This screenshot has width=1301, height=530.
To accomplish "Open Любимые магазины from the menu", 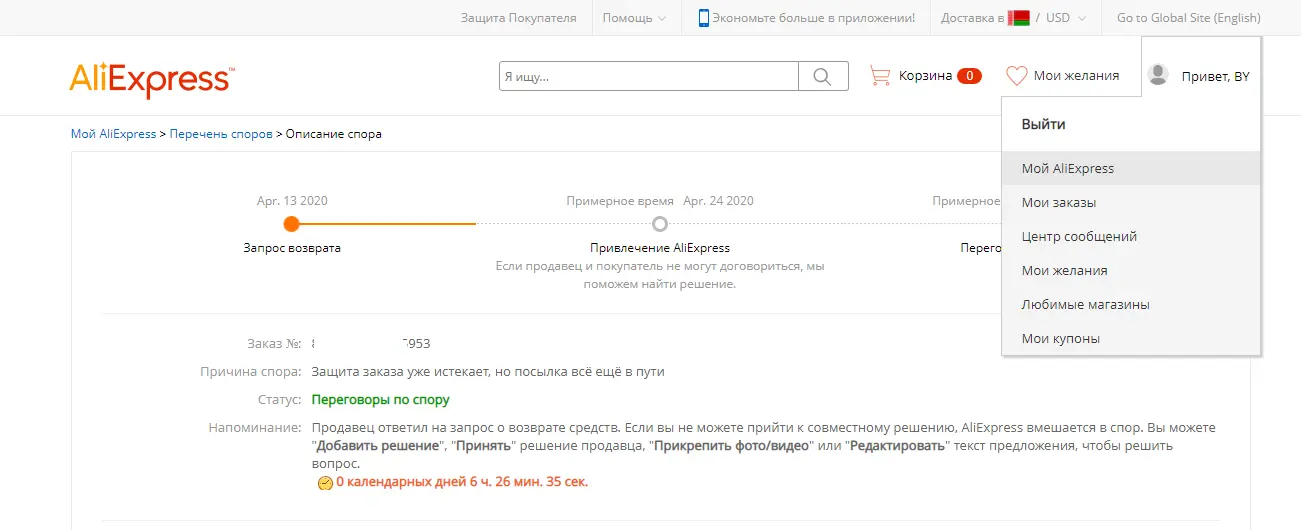I will point(1131,305).
